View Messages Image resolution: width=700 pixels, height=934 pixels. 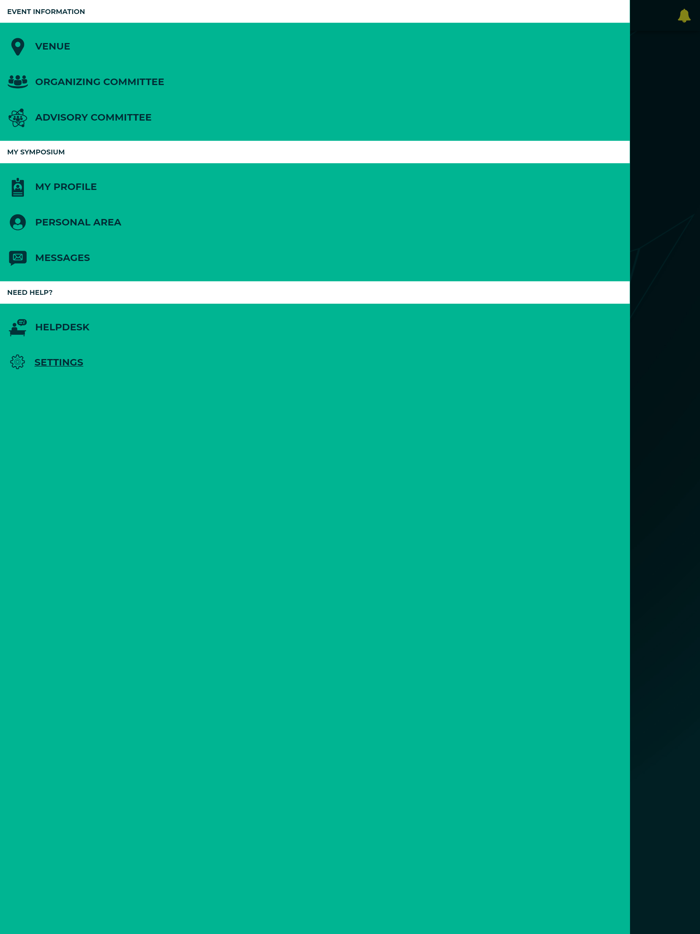coord(63,258)
